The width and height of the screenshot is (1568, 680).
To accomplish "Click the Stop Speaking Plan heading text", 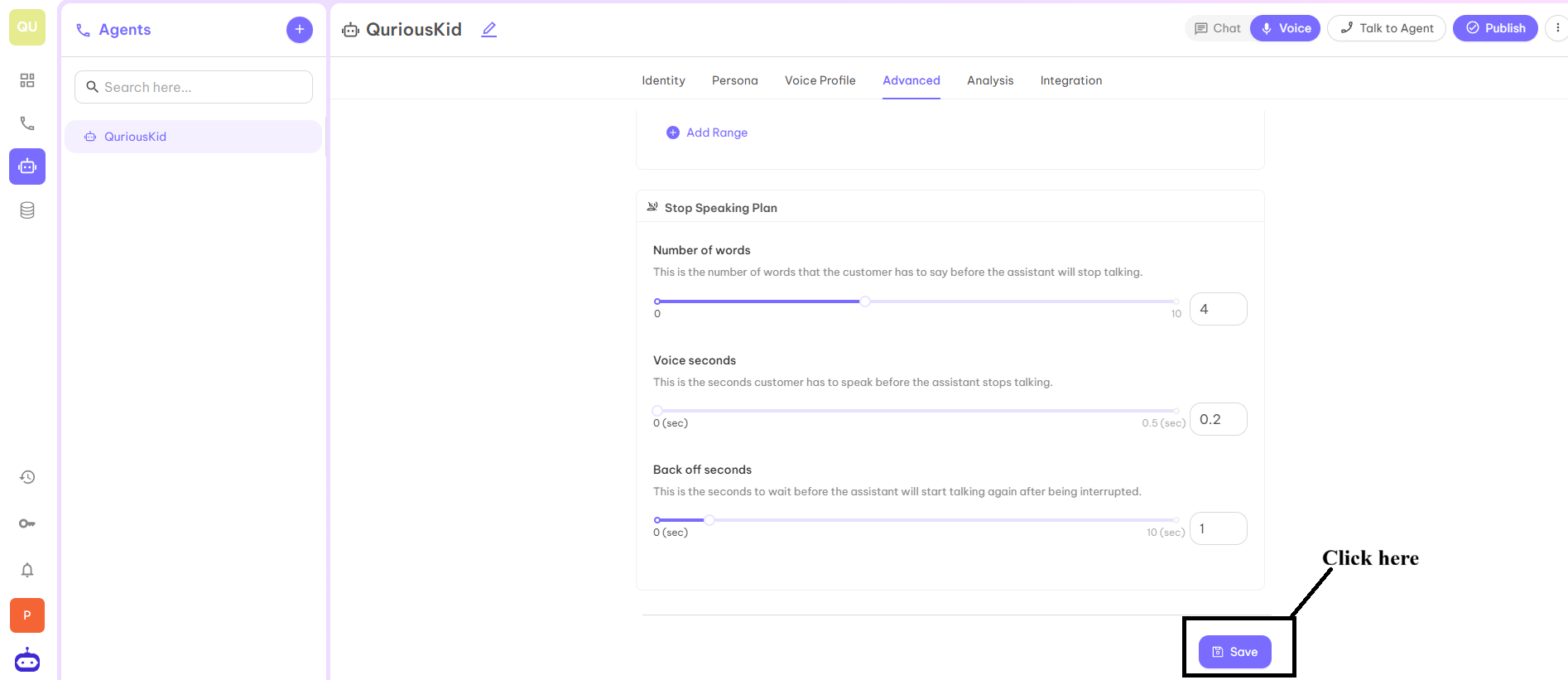I will (x=721, y=208).
